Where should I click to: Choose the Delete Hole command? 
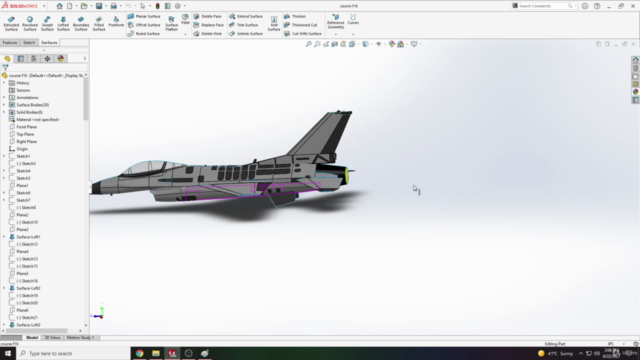(x=207, y=33)
